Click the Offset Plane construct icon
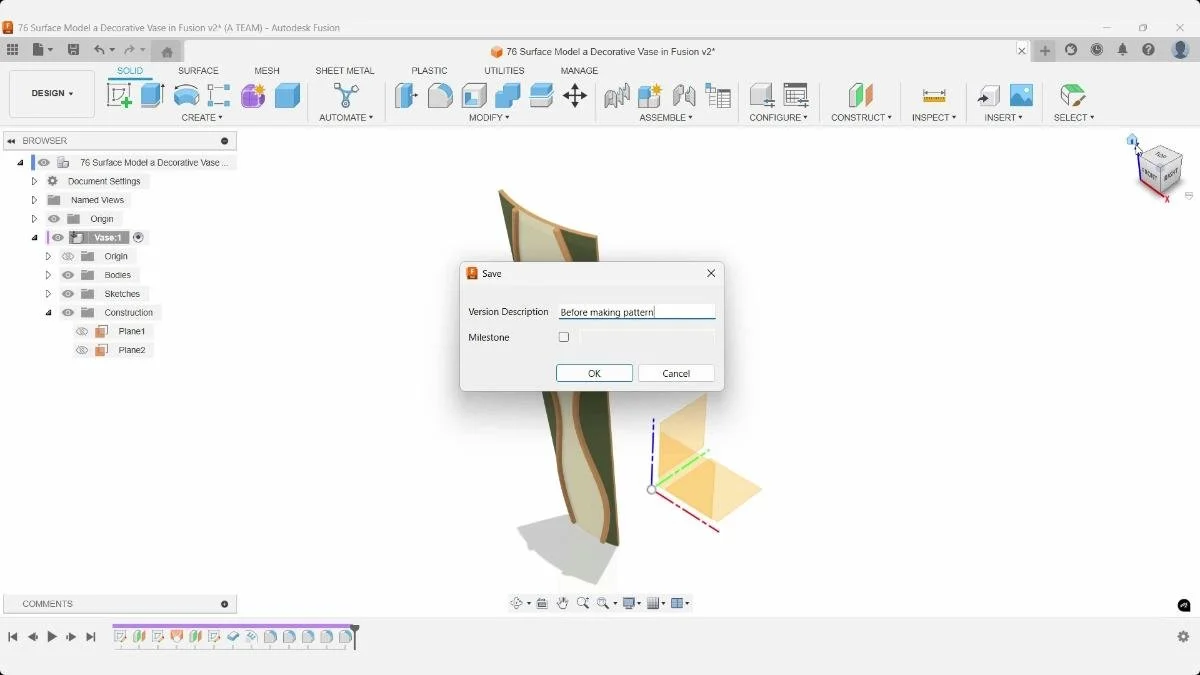Image resolution: width=1200 pixels, height=675 pixels. 861,95
